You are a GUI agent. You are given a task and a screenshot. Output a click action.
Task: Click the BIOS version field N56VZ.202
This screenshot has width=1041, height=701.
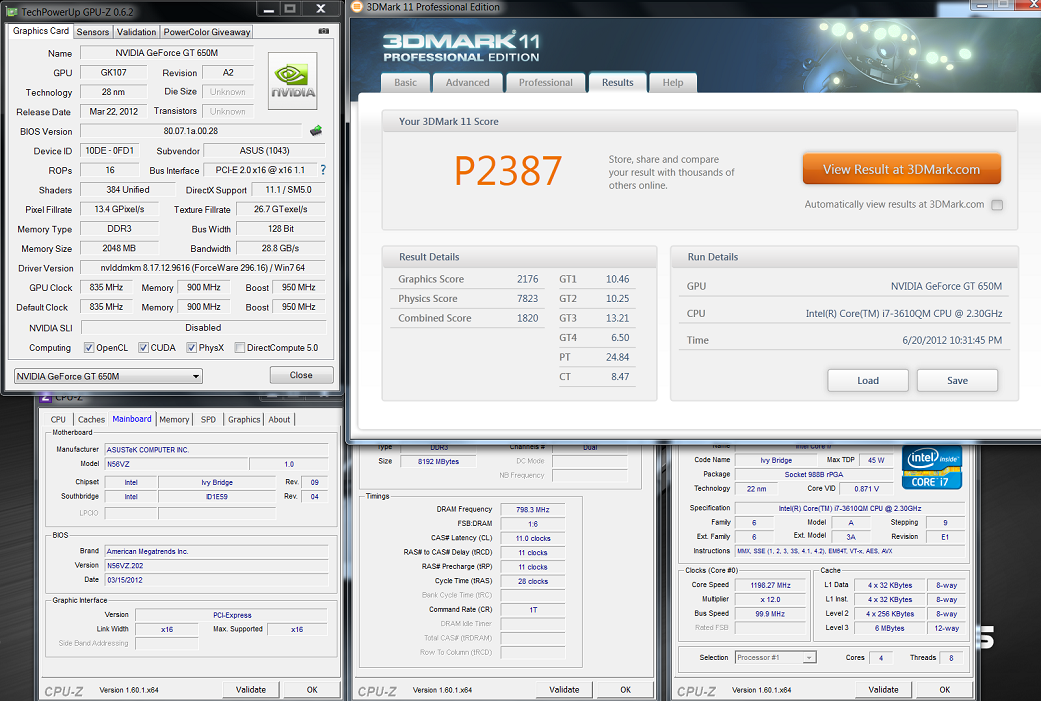coord(216,566)
